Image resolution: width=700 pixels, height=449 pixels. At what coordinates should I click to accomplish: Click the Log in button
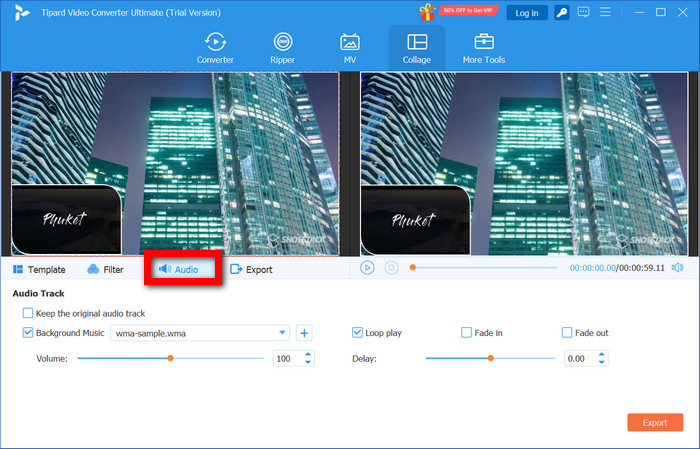pyautogui.click(x=526, y=13)
